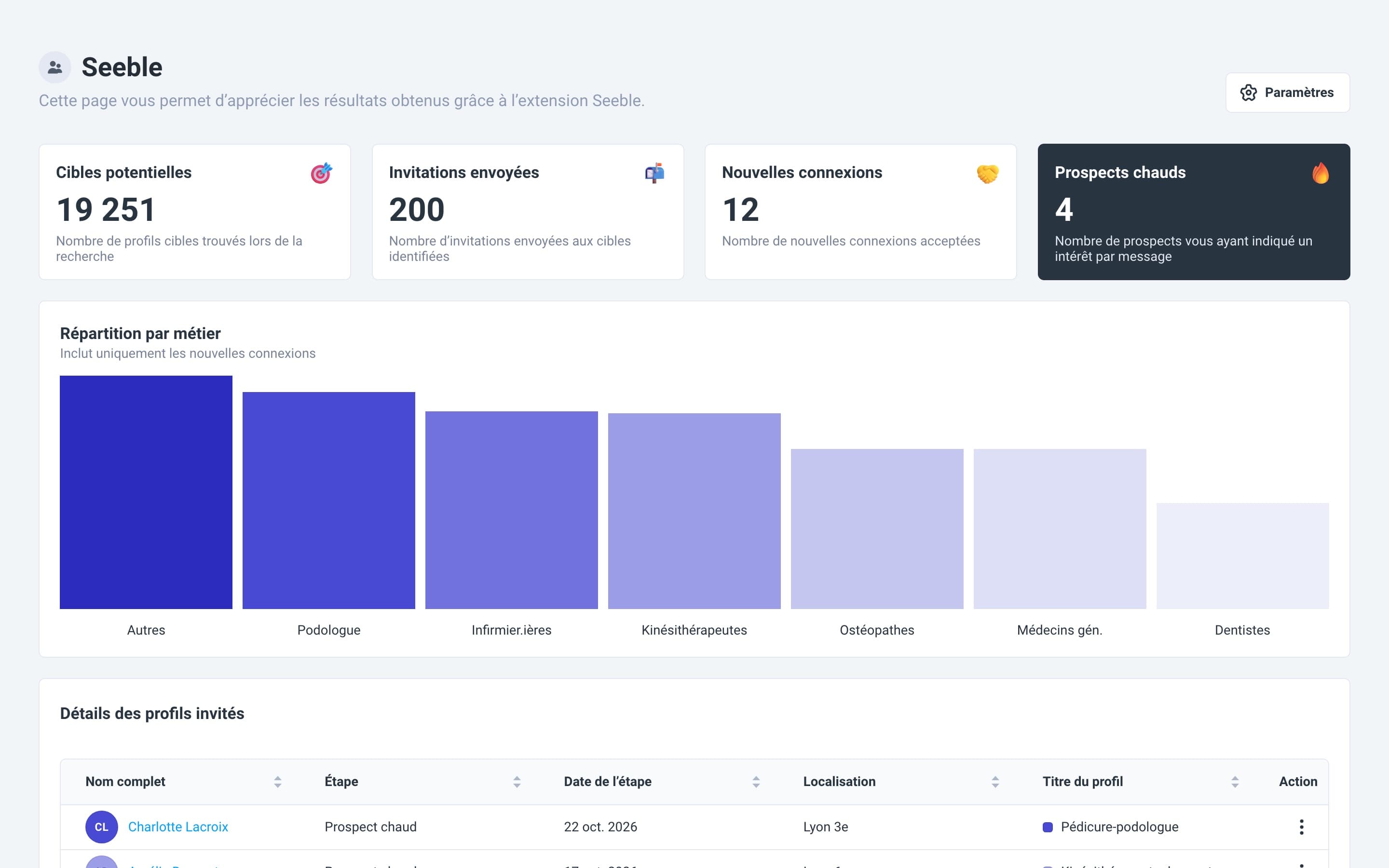Click the "22 oct. 2026" date cell
The image size is (1389, 868).
pyautogui.click(x=600, y=827)
